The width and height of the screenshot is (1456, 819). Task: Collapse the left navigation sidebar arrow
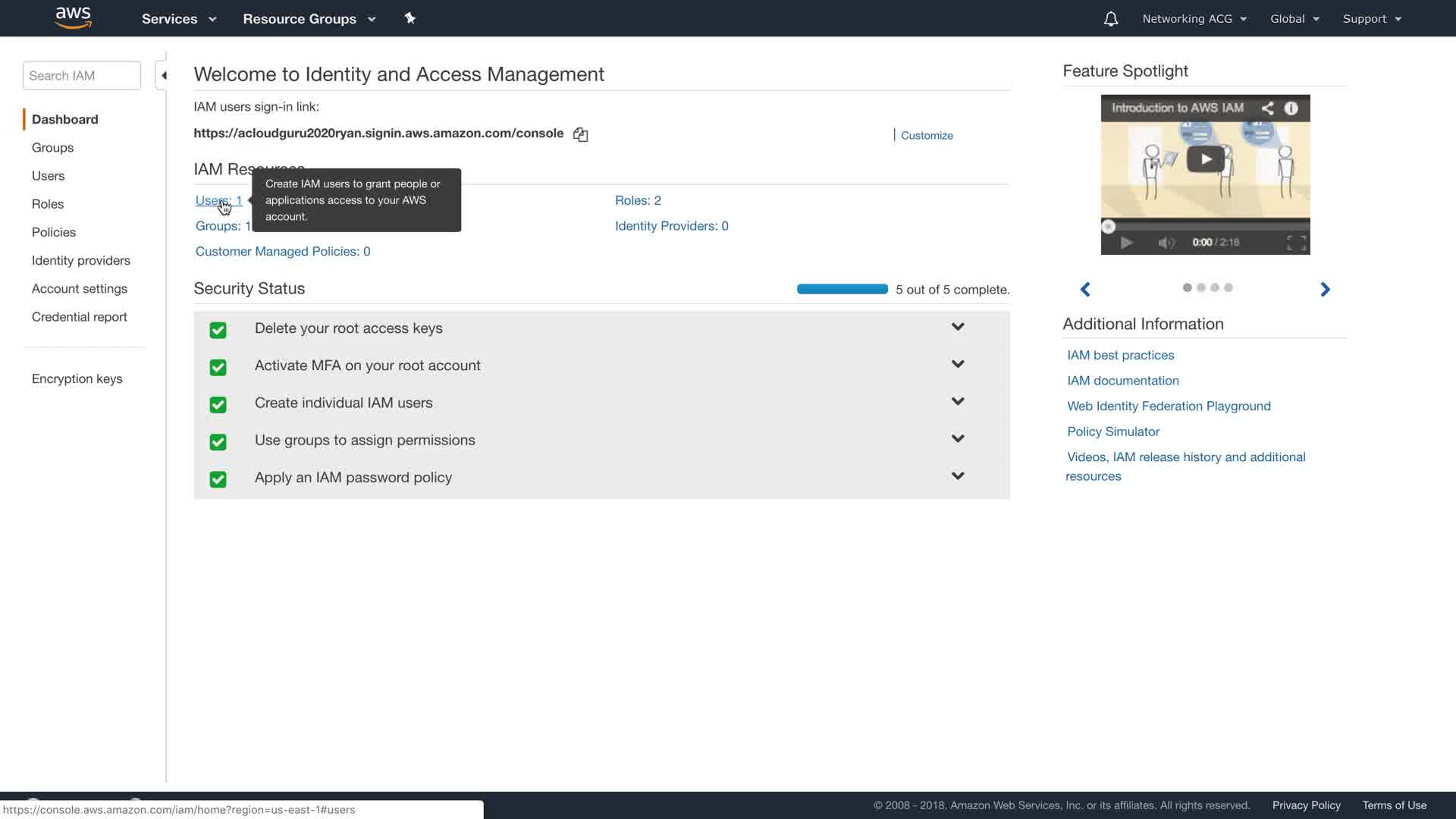pyautogui.click(x=163, y=75)
